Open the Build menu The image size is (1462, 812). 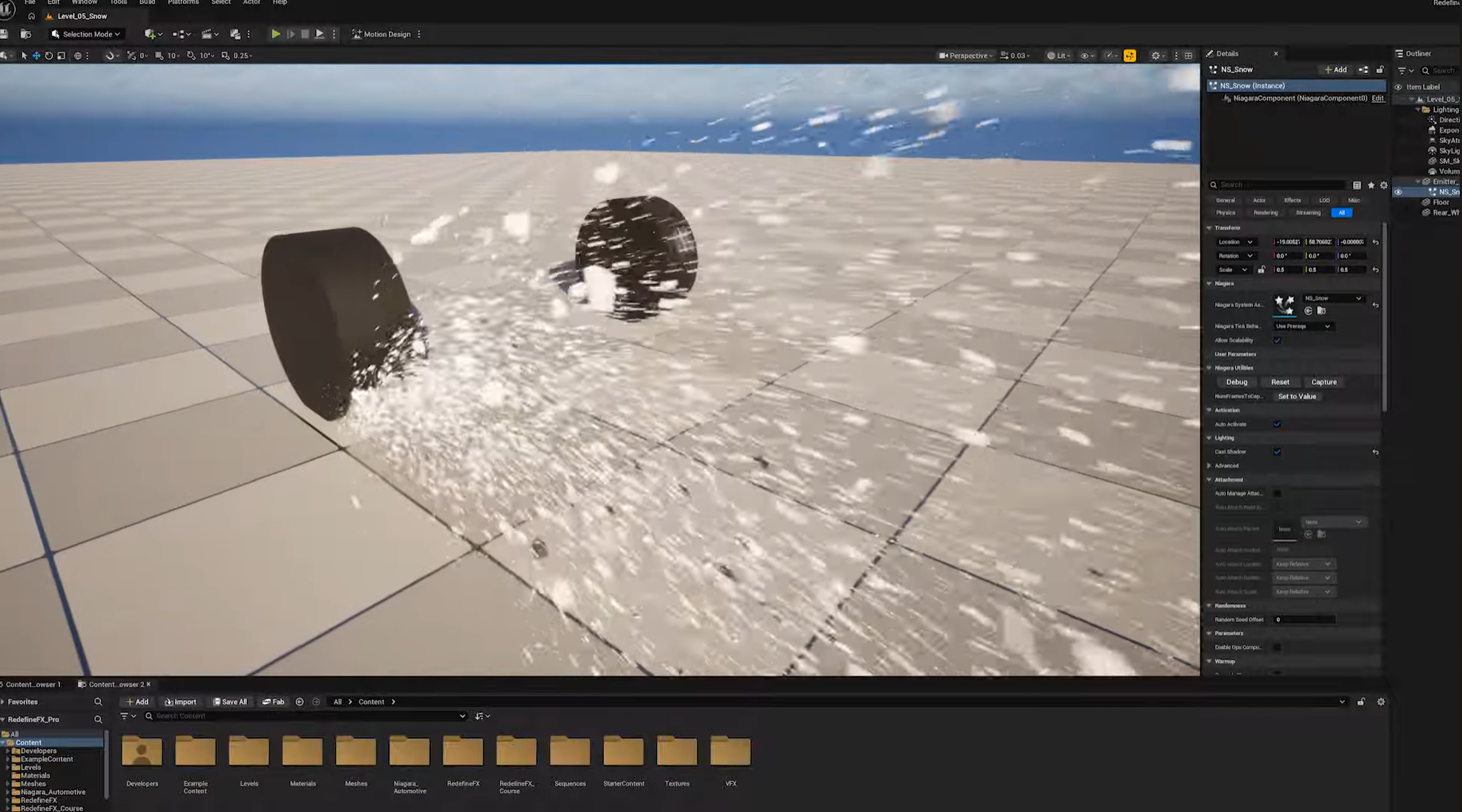(147, 2)
